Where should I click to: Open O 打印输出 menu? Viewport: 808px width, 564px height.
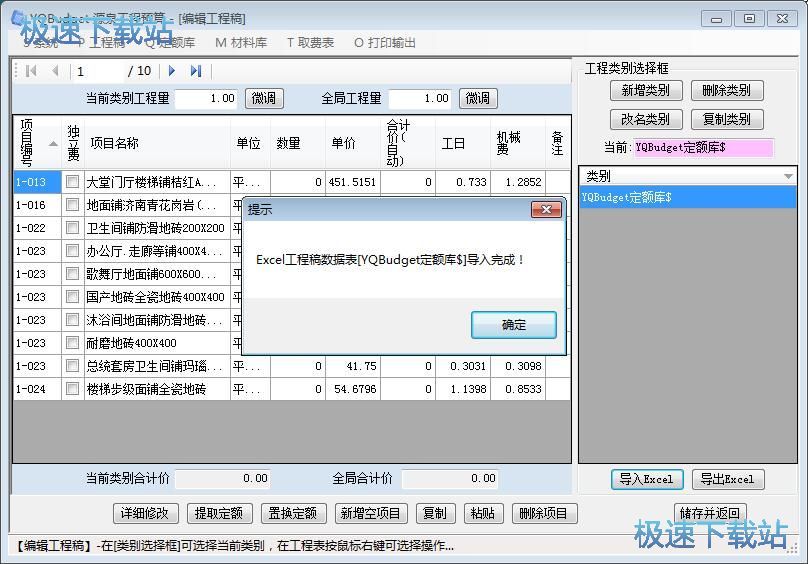tap(384, 43)
